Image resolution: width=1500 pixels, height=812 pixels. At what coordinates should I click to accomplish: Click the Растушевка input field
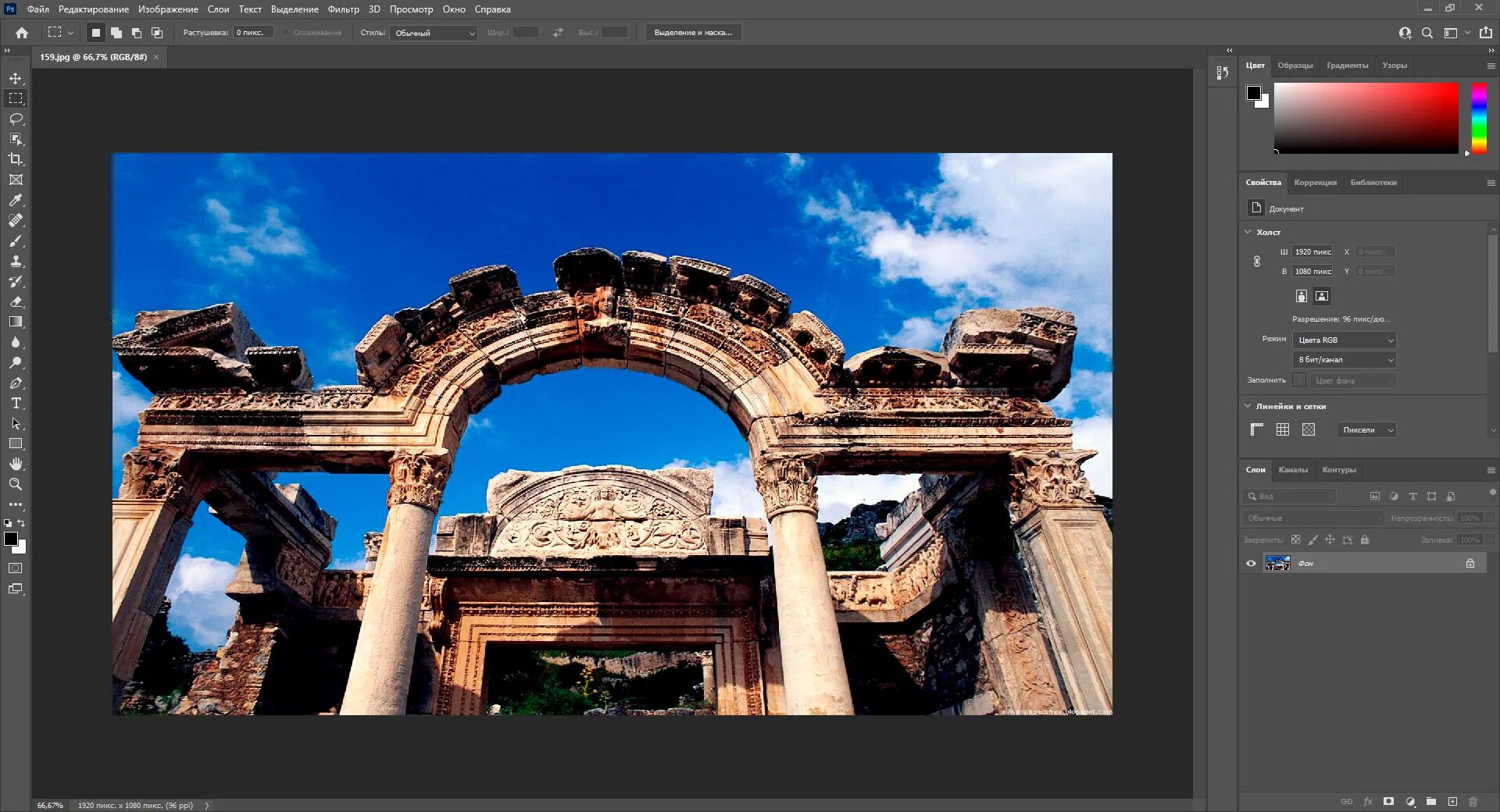pyautogui.click(x=253, y=33)
